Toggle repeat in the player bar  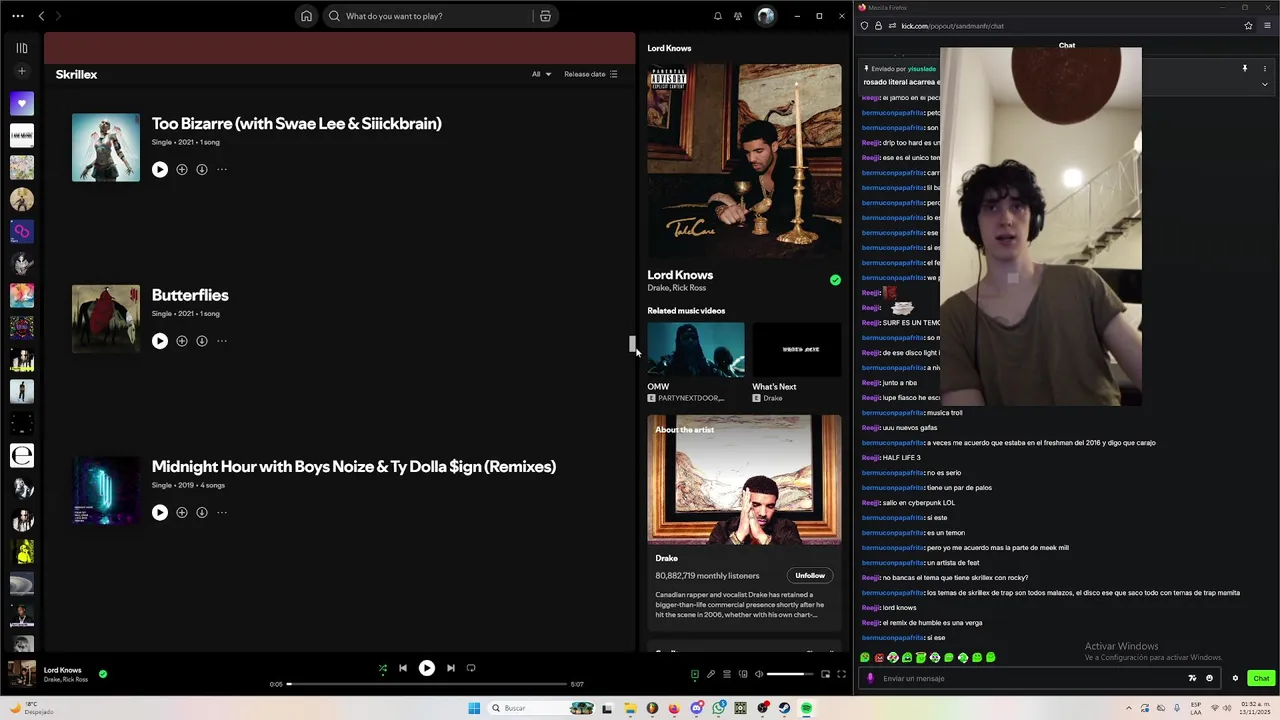pos(471,668)
